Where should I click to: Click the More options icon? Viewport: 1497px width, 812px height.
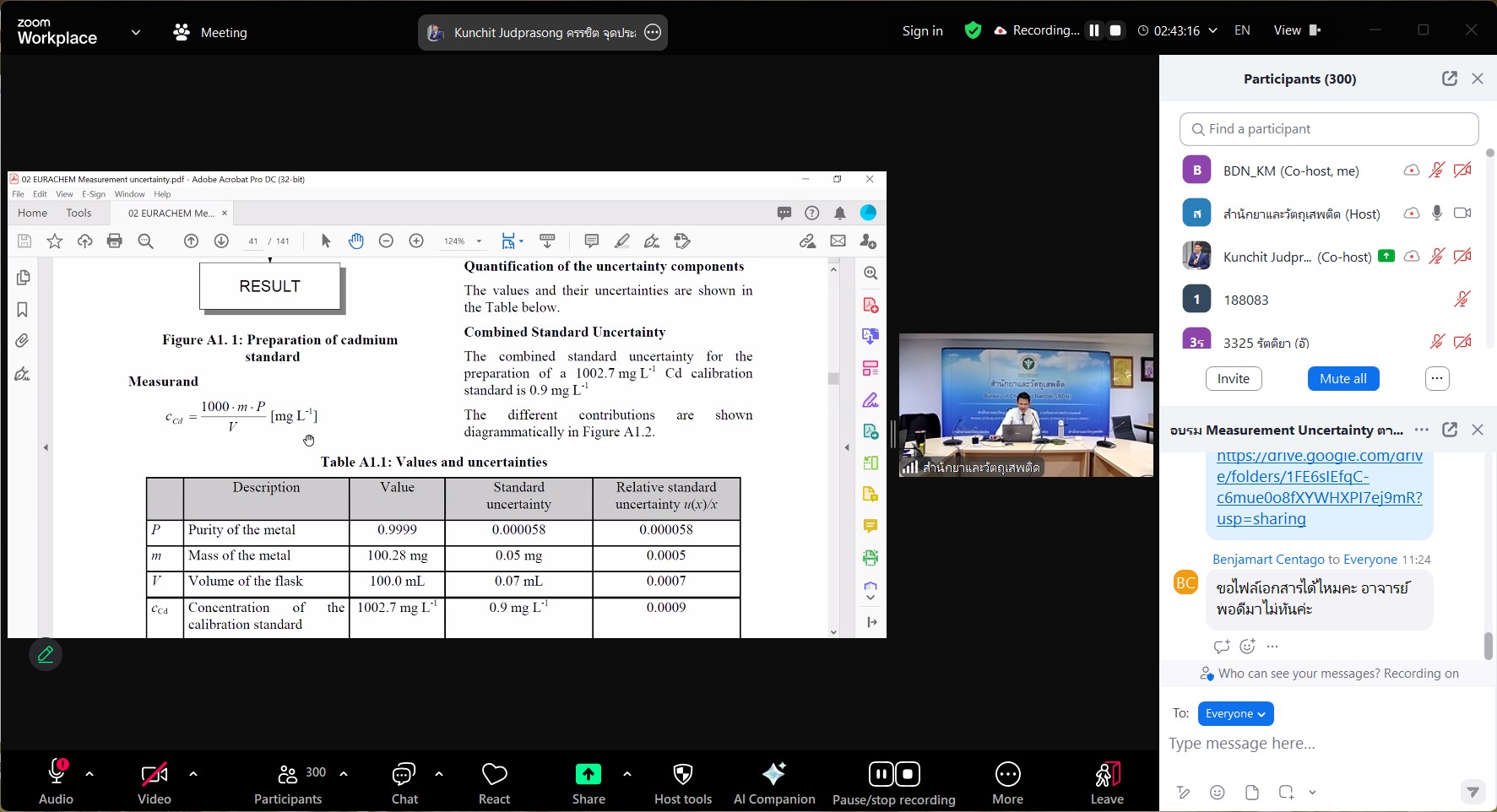pos(1007,782)
